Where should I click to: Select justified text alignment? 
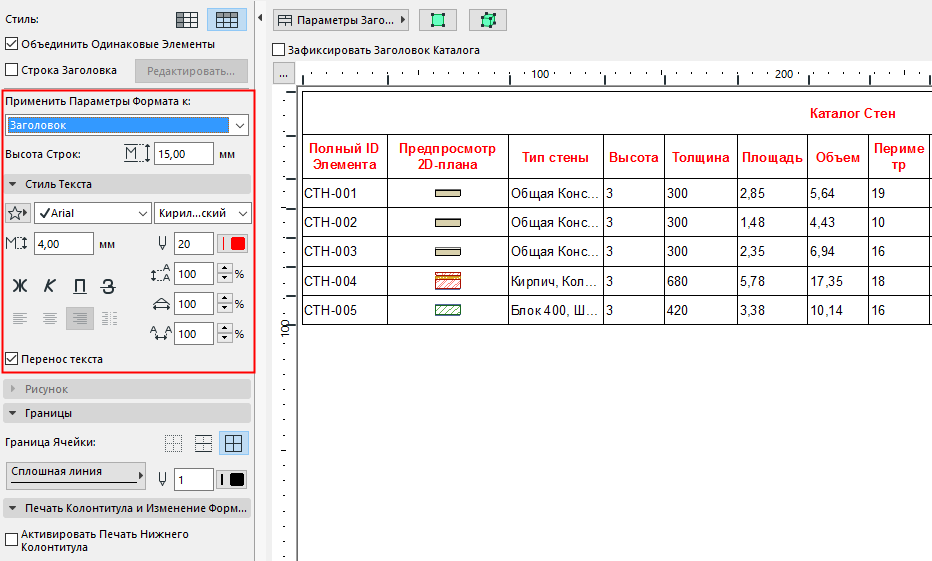108,319
